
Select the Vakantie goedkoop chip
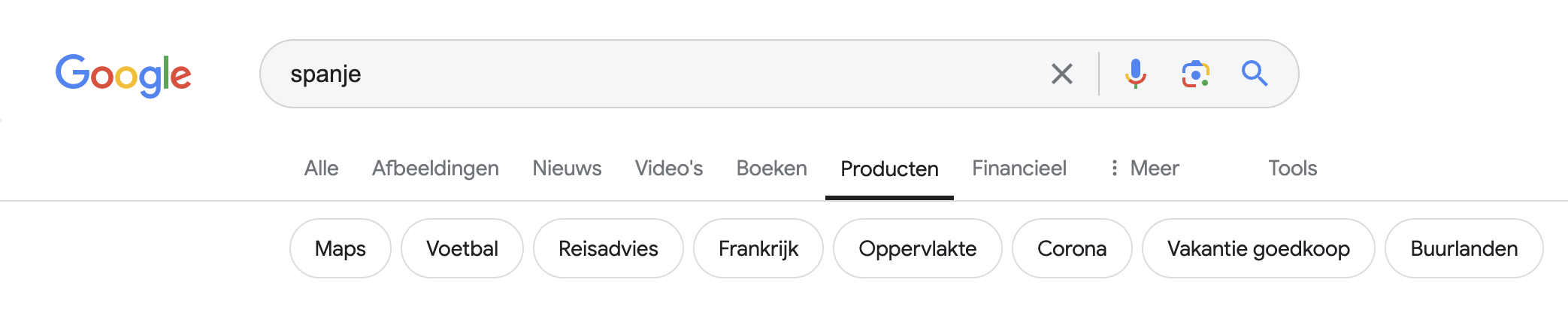[x=1258, y=248]
